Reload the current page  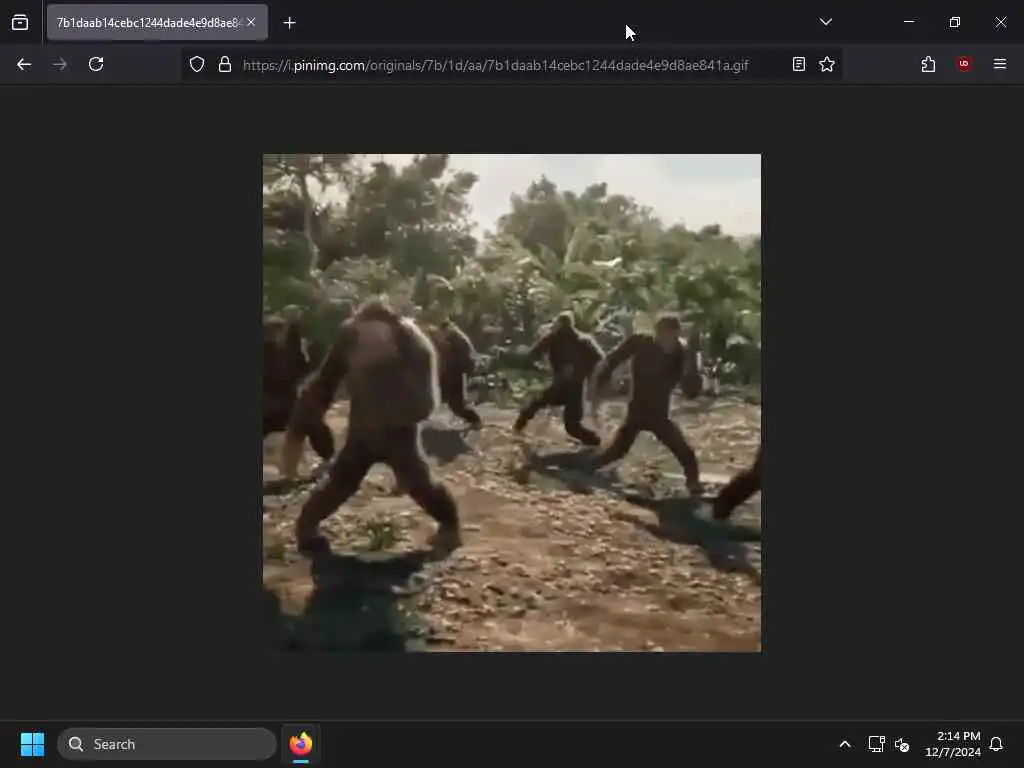pyautogui.click(x=96, y=64)
